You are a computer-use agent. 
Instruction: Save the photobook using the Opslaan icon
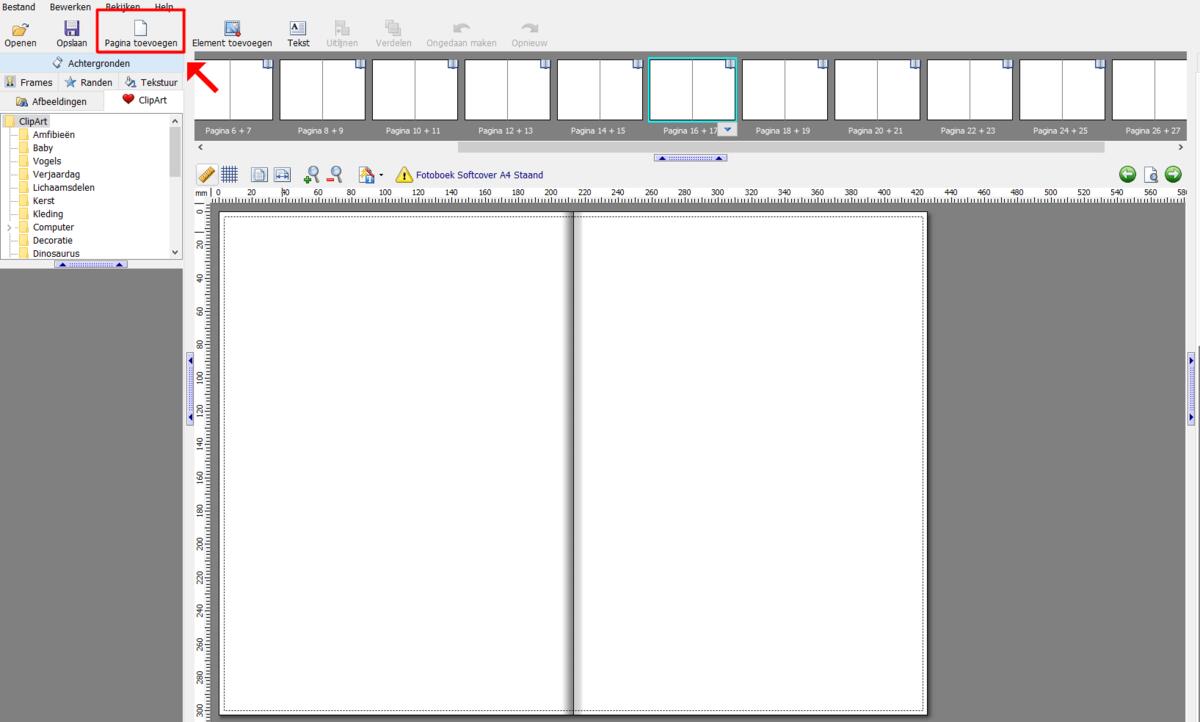[71, 31]
